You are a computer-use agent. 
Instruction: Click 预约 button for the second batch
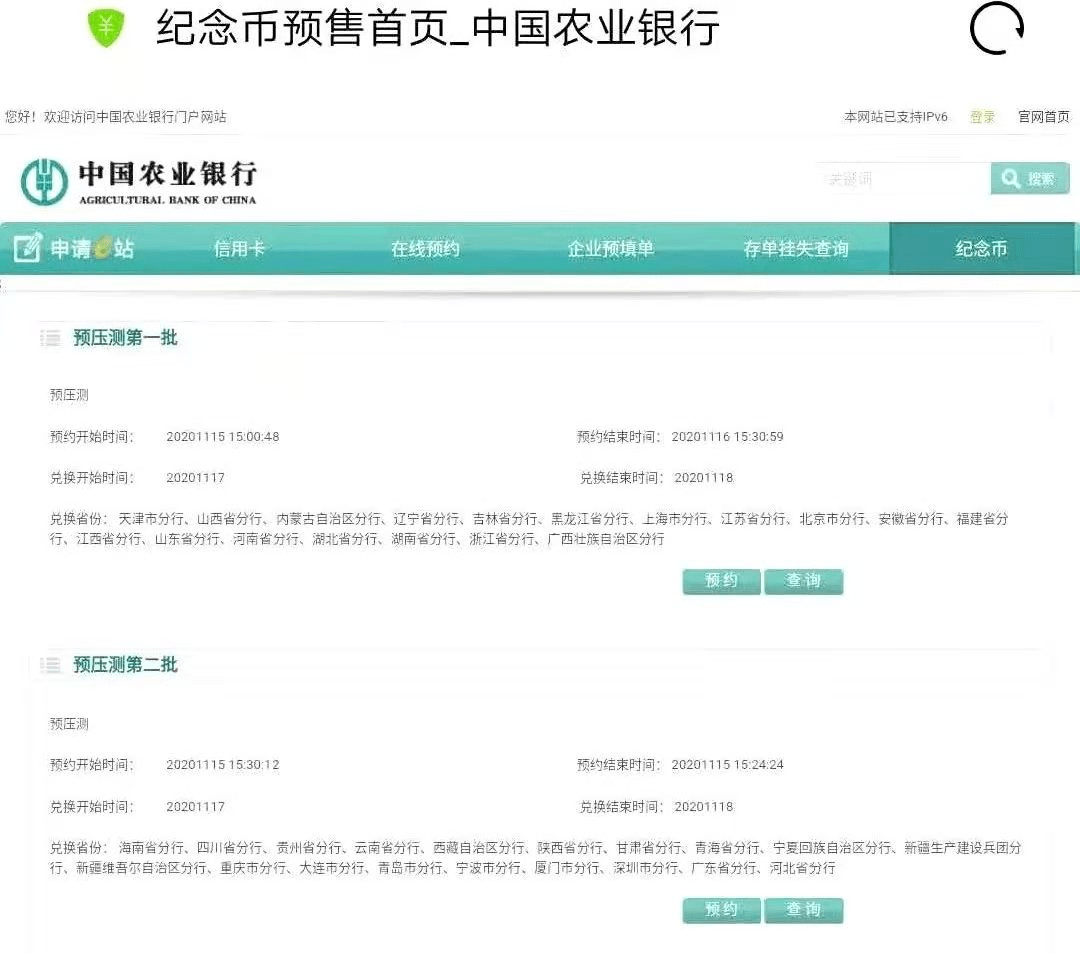721,909
